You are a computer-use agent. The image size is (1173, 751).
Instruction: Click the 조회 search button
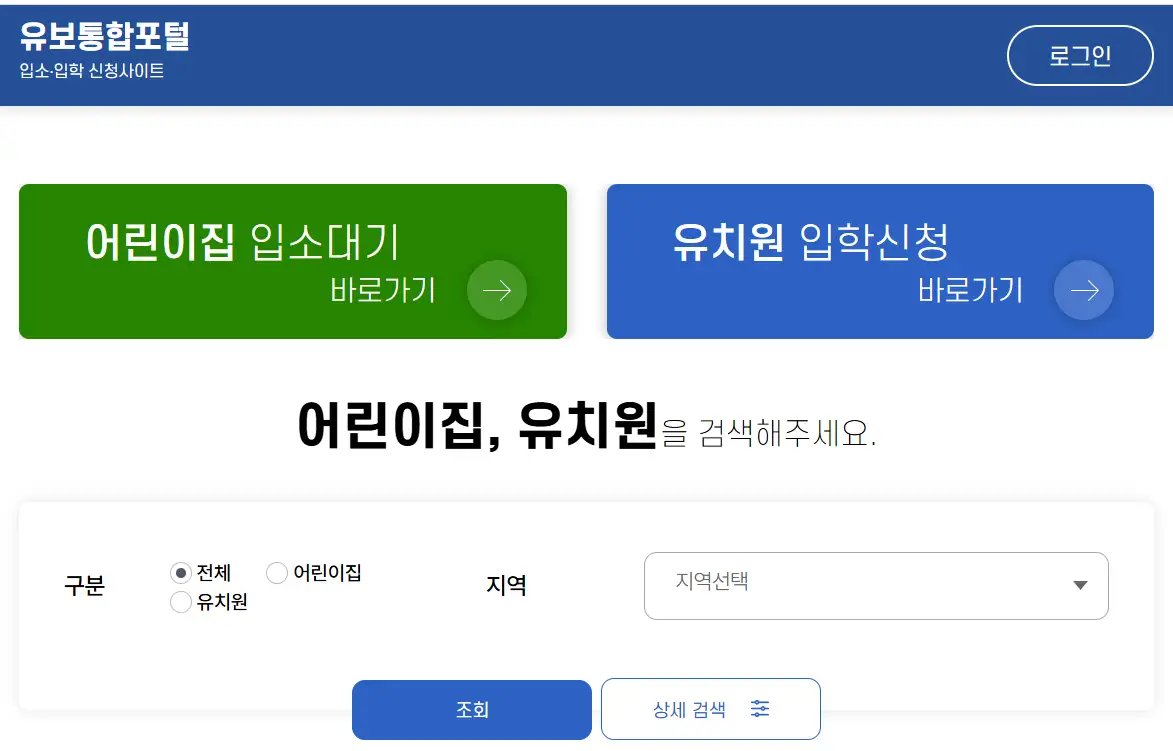[471, 709]
